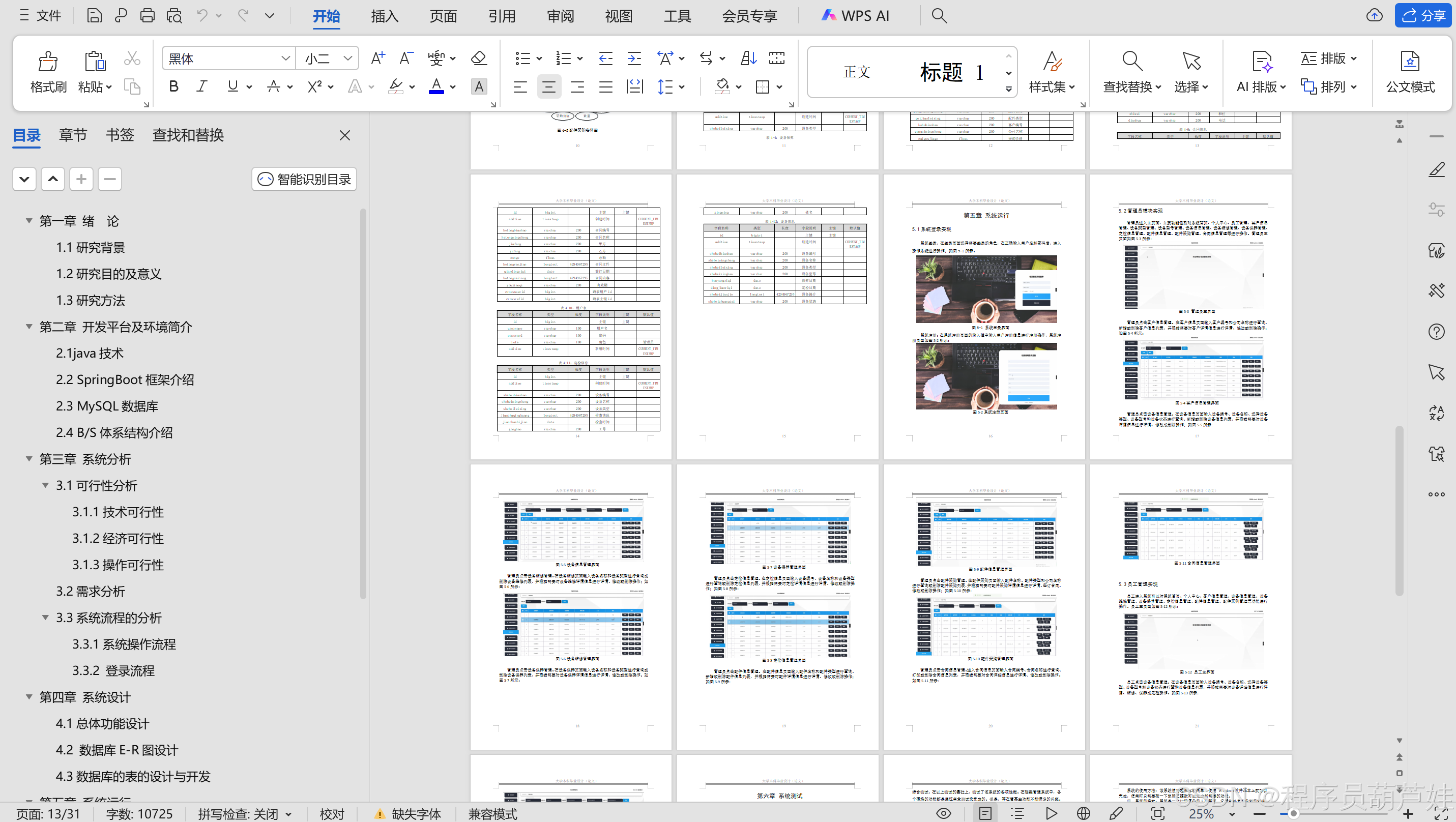Click the 智能识别目录 button
The width and height of the screenshot is (1456, 822).
(304, 179)
